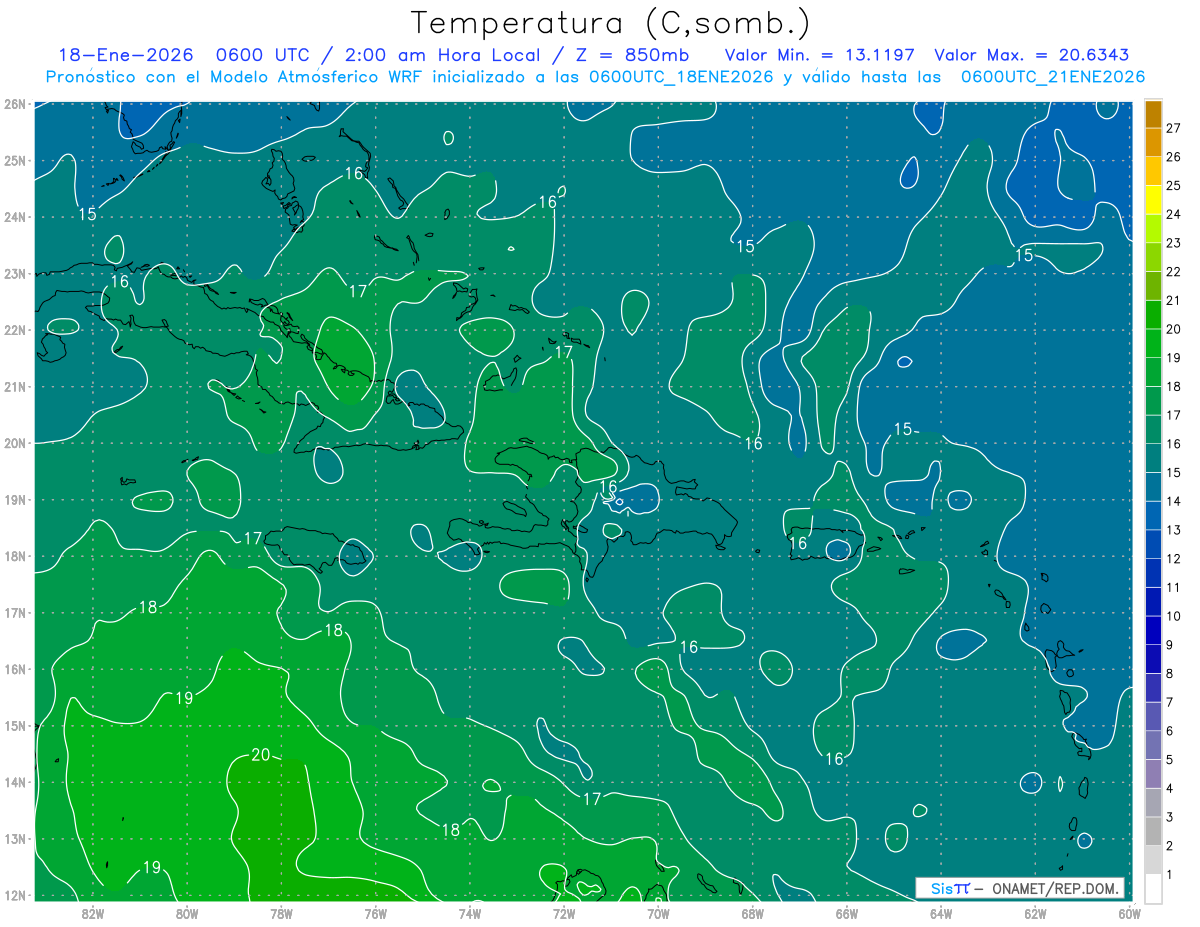
Task: Select "Valor Min. = 13.1197" readout
Action: (x=820, y=55)
